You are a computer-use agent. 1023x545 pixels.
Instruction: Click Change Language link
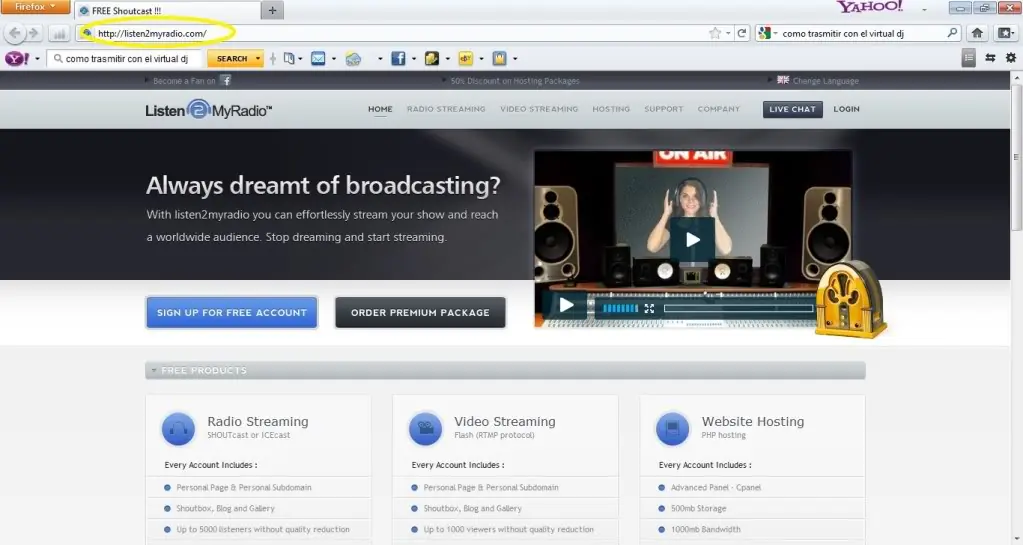click(825, 81)
